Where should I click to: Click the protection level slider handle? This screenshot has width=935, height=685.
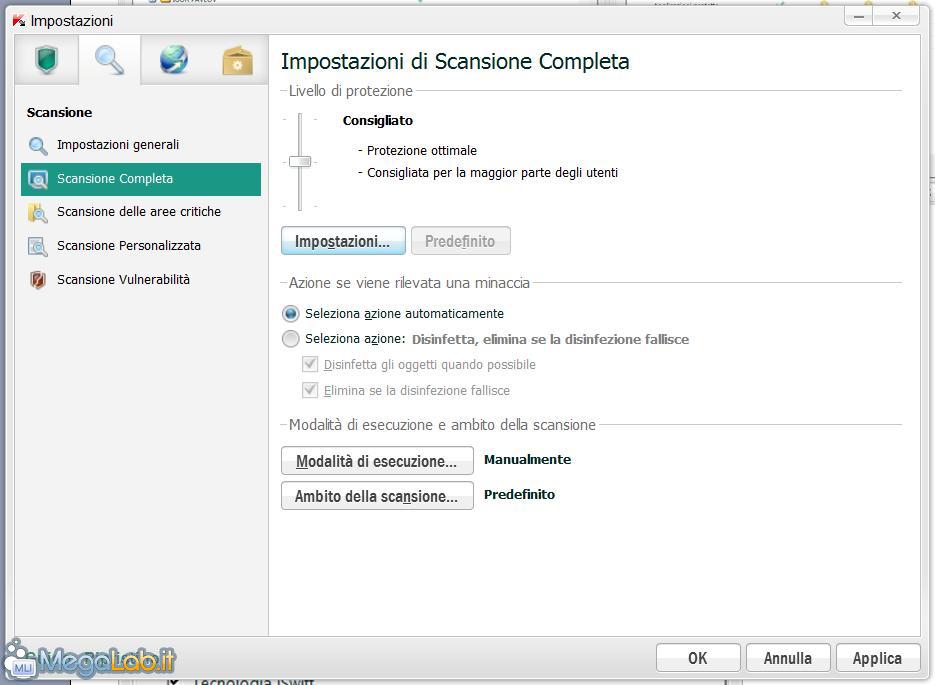tap(300, 162)
